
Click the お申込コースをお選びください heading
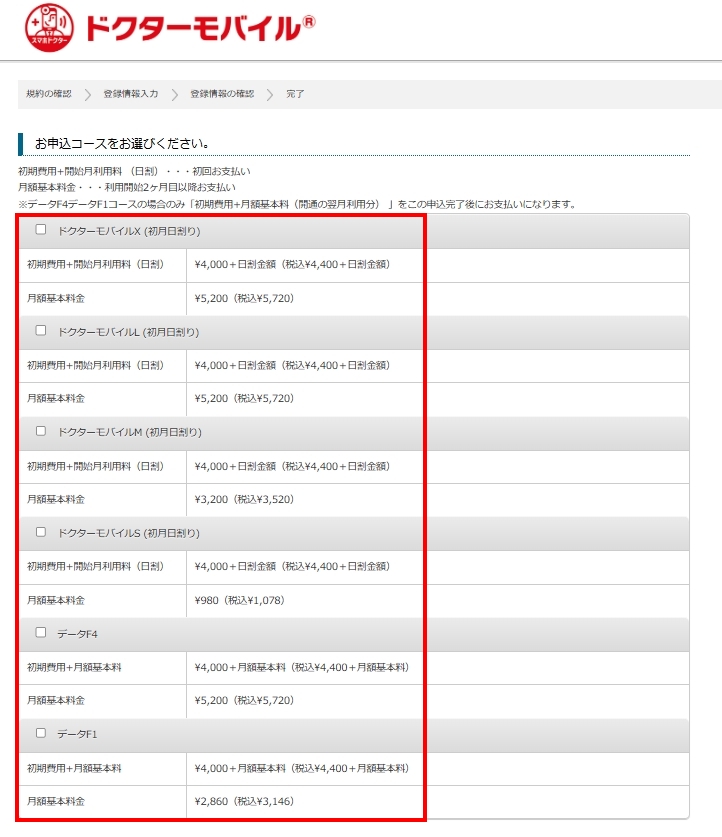coord(121,143)
